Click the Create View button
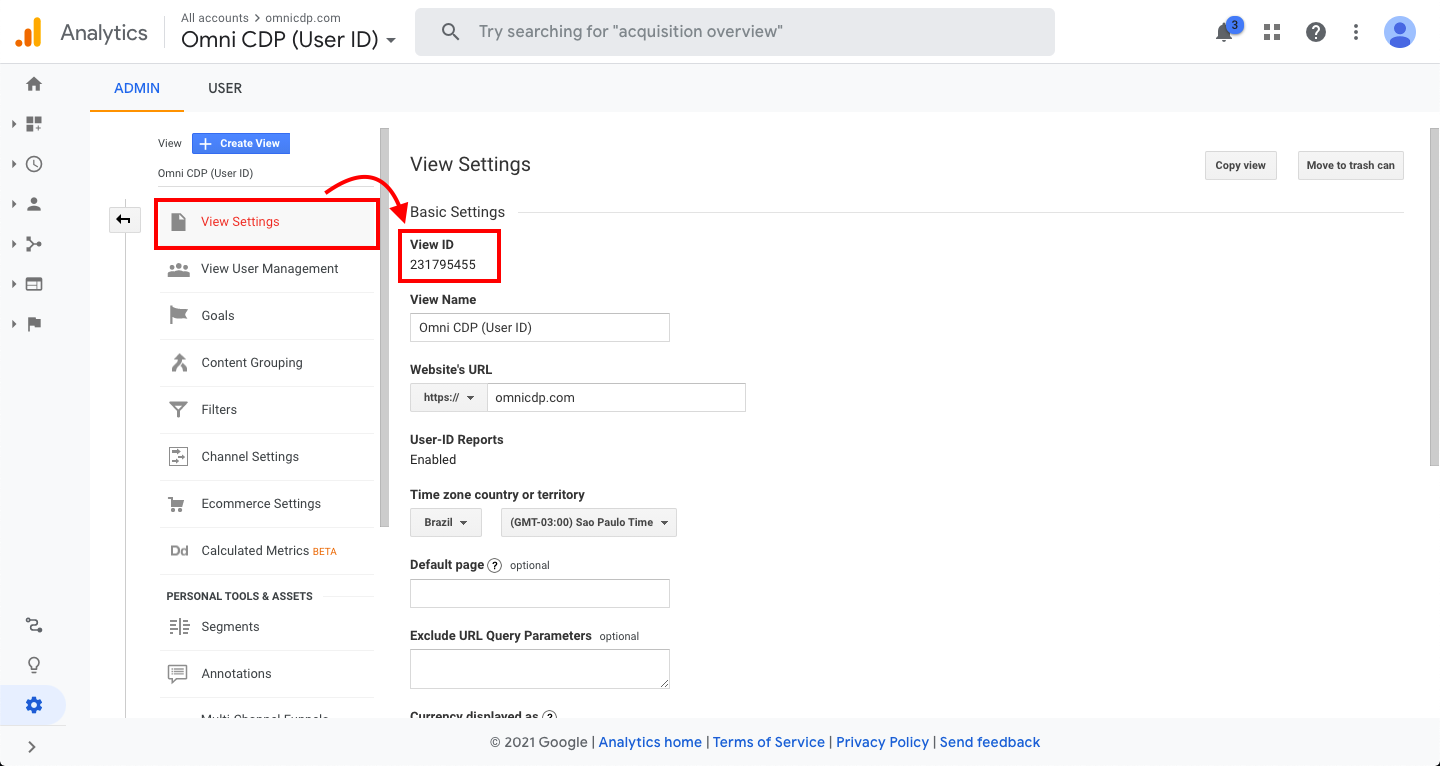The width and height of the screenshot is (1440, 766). tap(241, 143)
